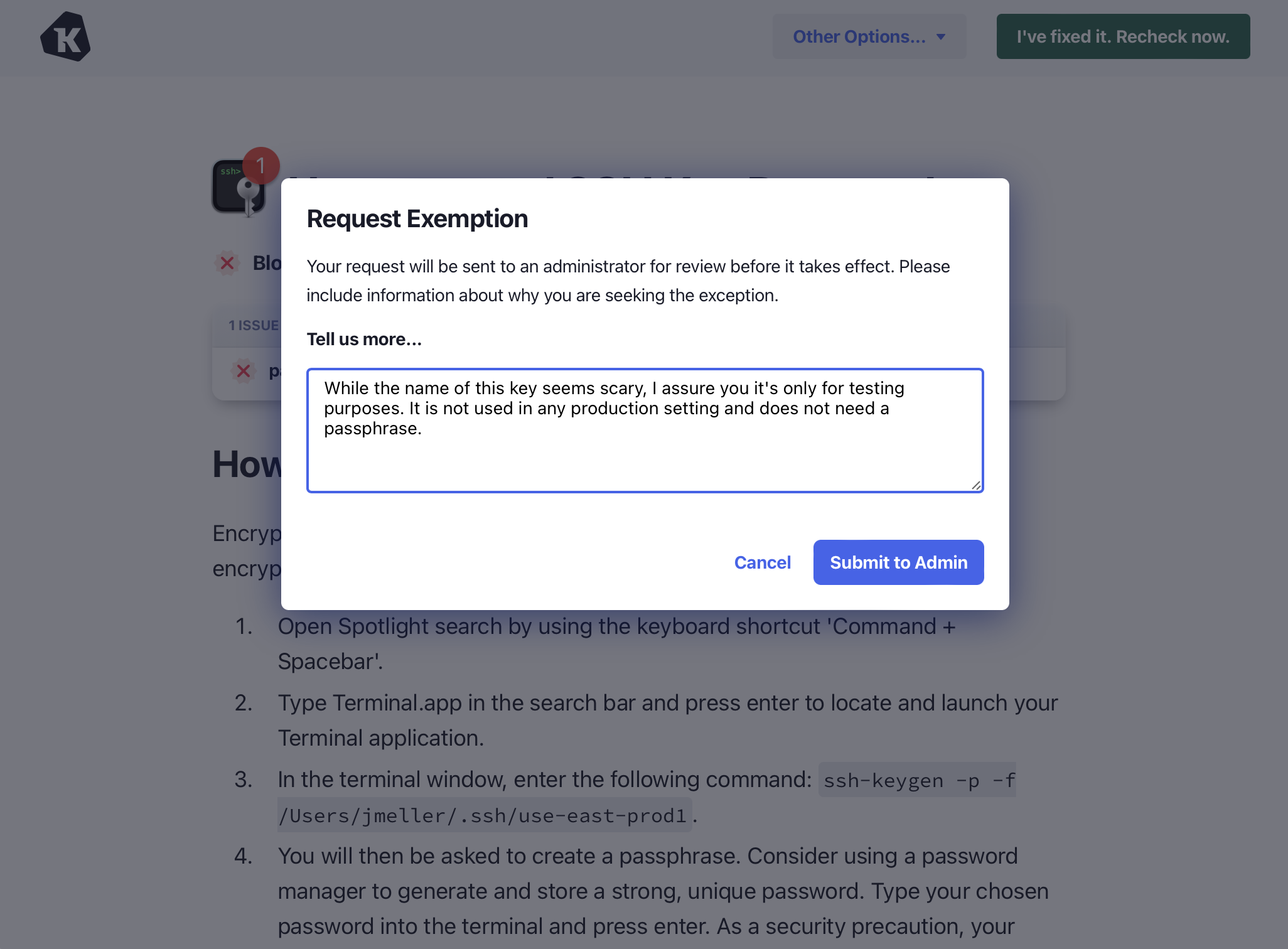Click the red X beside the blocked status
The width and height of the screenshot is (1288, 949).
click(x=227, y=263)
